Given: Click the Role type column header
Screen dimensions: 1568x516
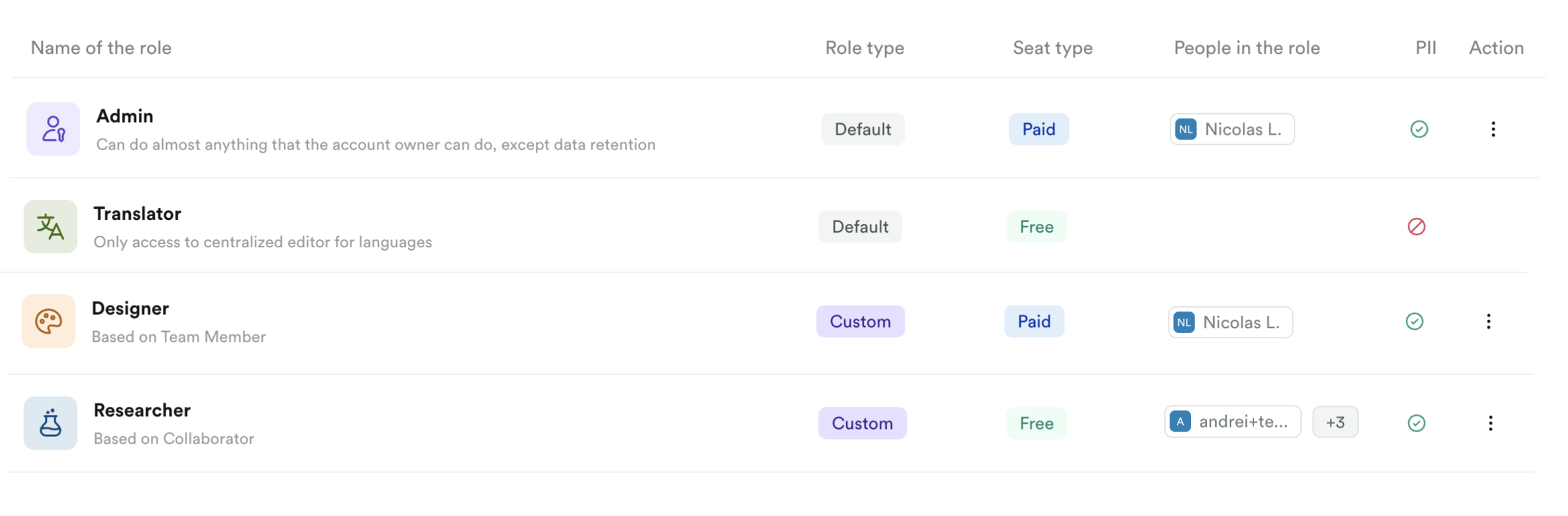Looking at the screenshot, I should [x=864, y=48].
